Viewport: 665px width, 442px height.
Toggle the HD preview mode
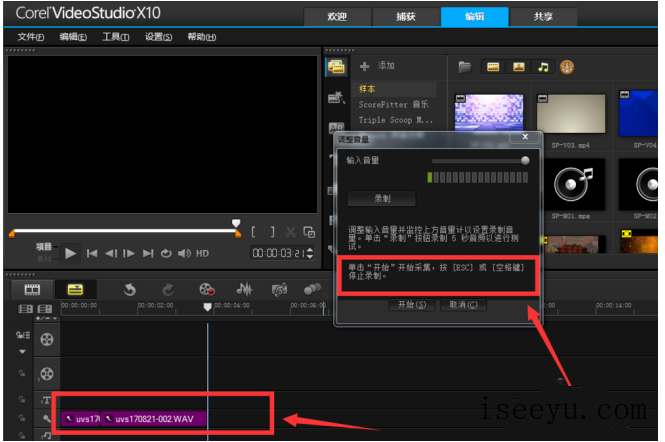click(202, 253)
